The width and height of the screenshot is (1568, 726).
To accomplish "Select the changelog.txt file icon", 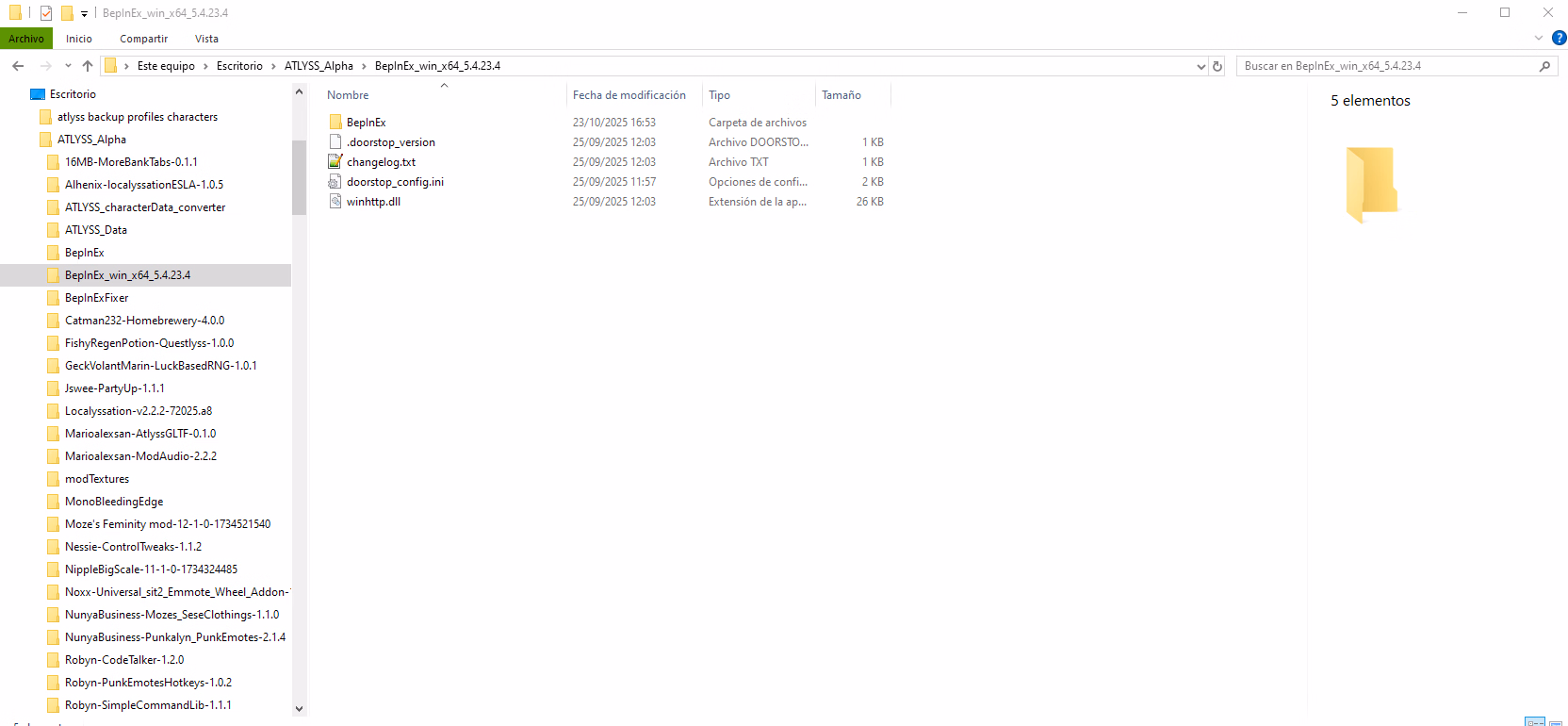I will click(335, 162).
